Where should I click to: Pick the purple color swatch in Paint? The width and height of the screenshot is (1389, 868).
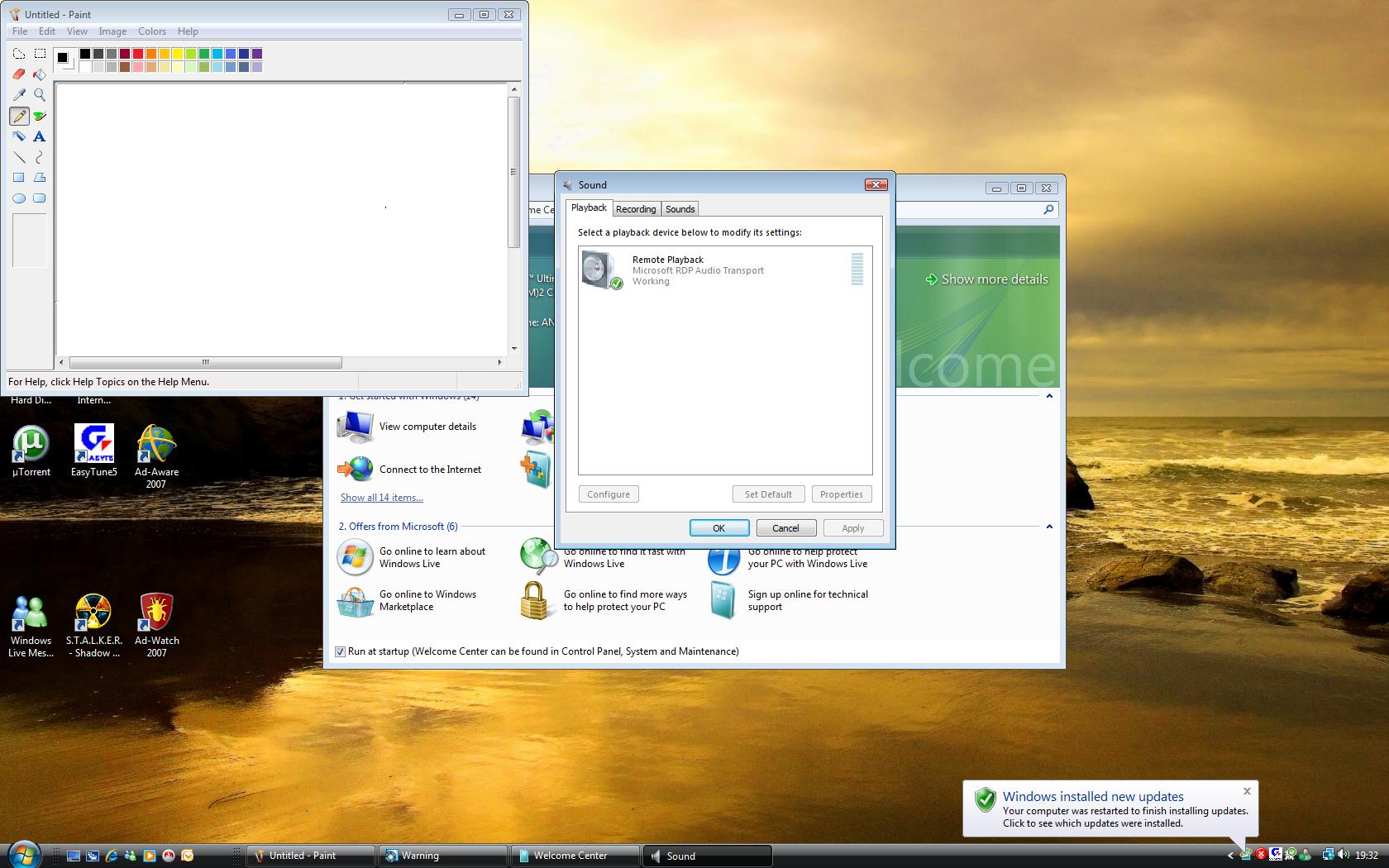coord(257,55)
